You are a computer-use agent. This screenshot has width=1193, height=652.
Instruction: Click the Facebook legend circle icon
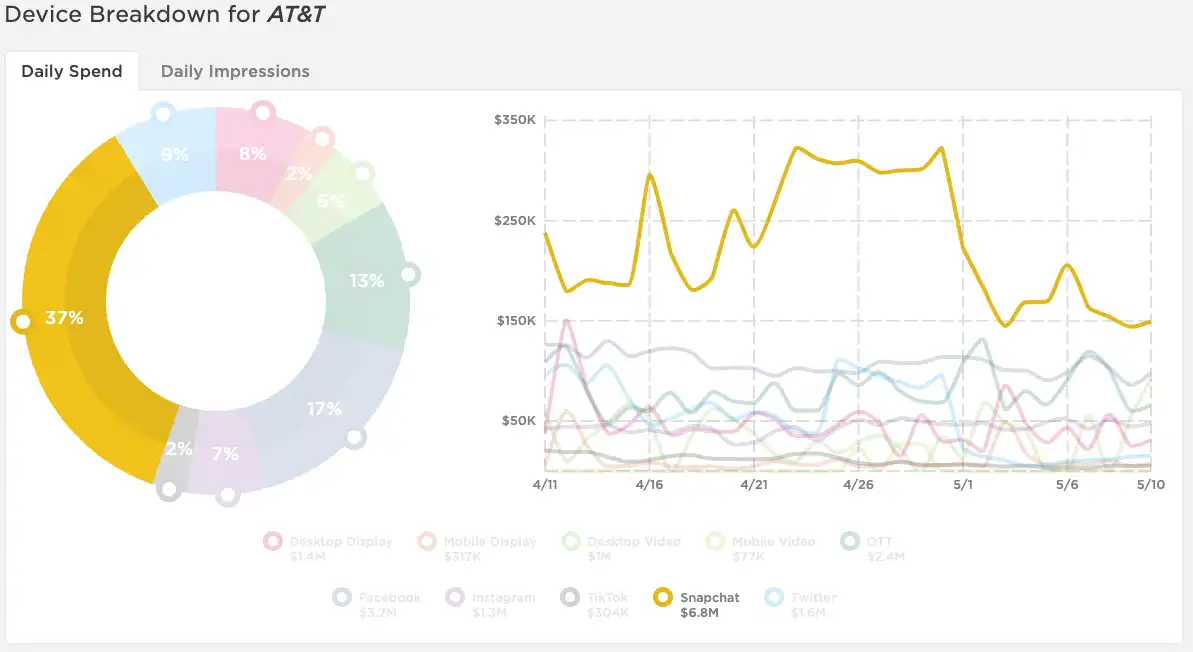(342, 597)
